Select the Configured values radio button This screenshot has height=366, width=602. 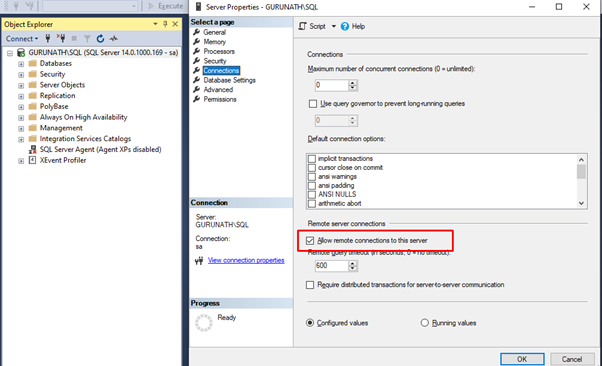(310, 323)
